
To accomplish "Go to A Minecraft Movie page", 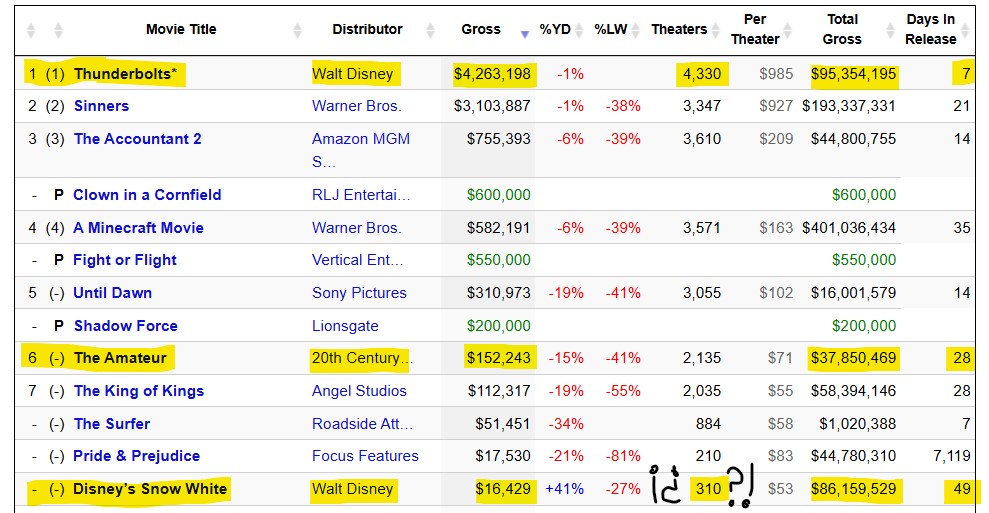I will (138, 228).
